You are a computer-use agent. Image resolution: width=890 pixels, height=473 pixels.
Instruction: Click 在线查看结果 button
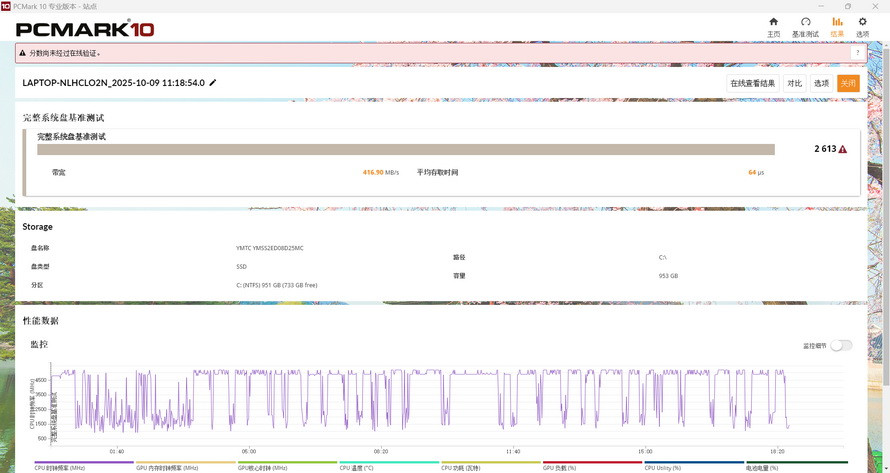pyautogui.click(x=752, y=83)
